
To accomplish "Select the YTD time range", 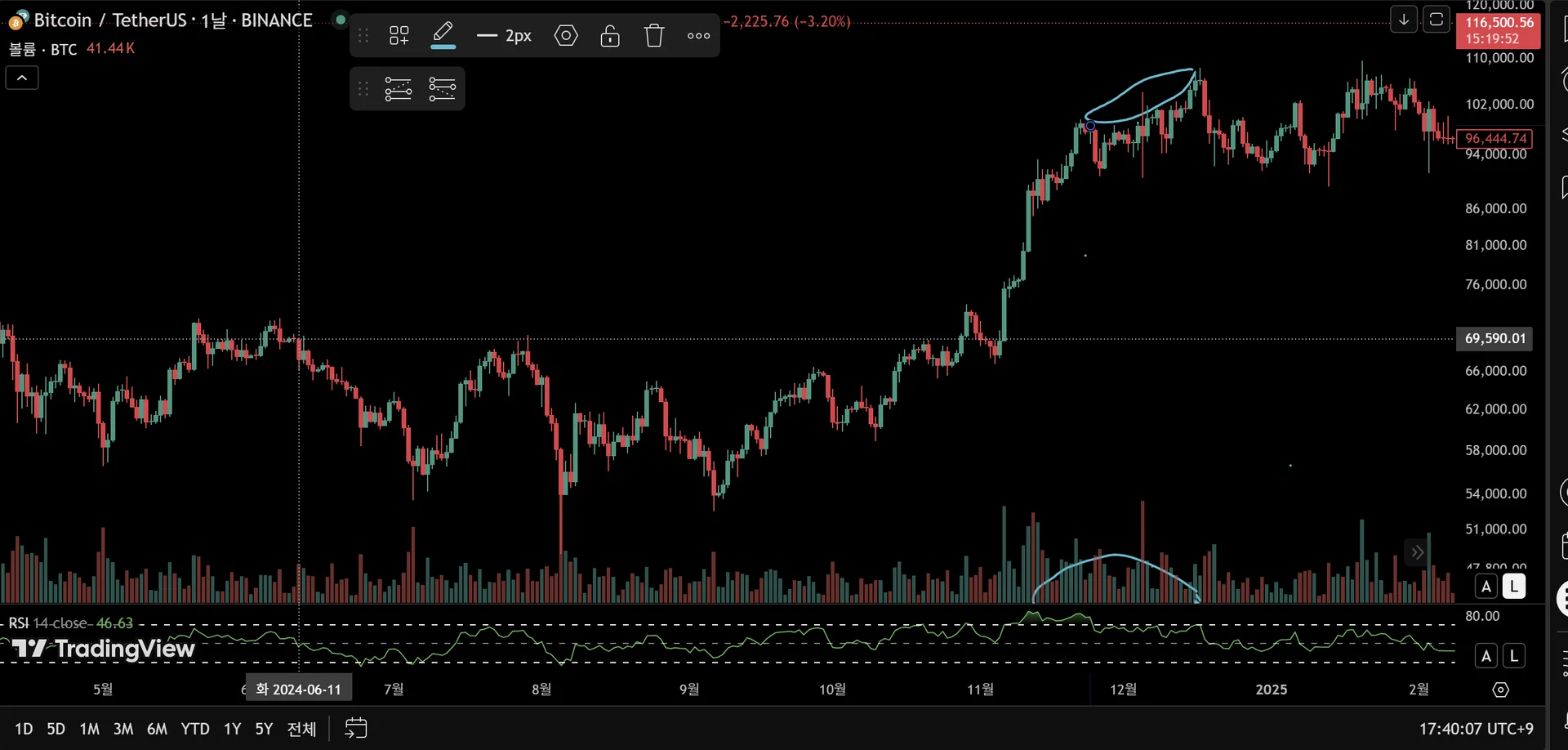I will click(x=195, y=729).
